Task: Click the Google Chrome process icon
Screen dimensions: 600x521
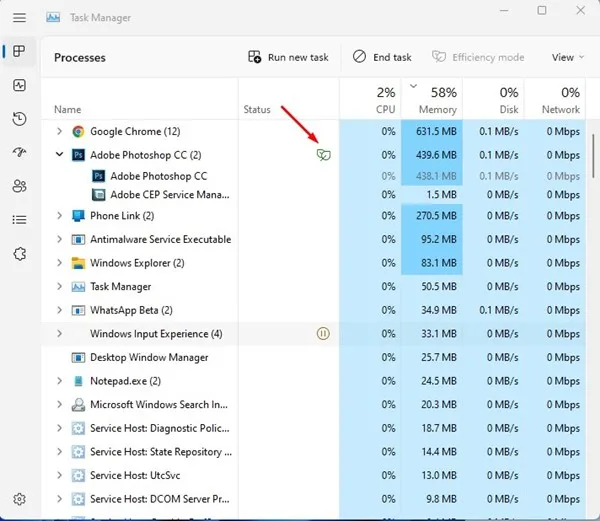Action: point(78,132)
